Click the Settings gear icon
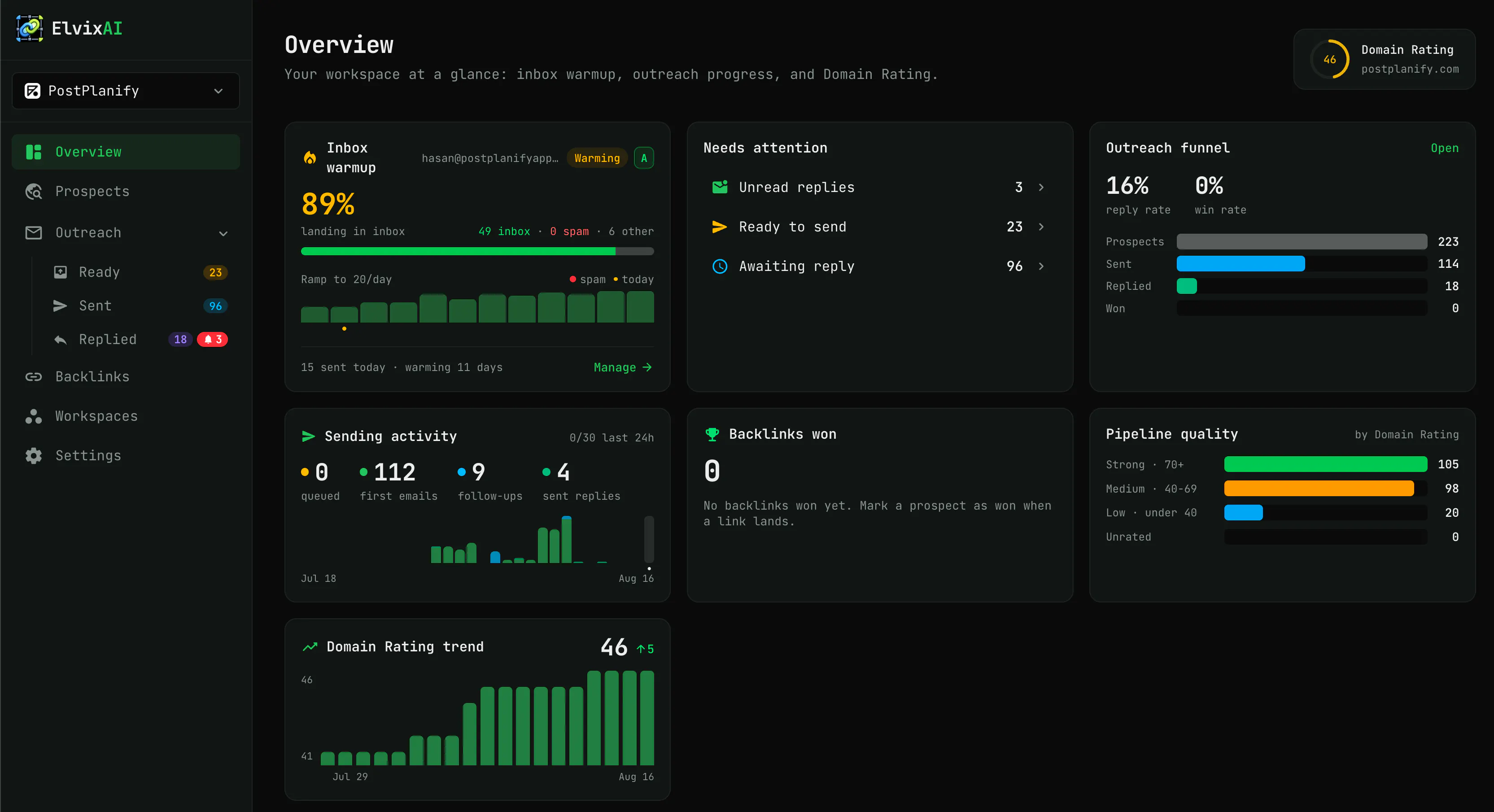 click(x=34, y=456)
